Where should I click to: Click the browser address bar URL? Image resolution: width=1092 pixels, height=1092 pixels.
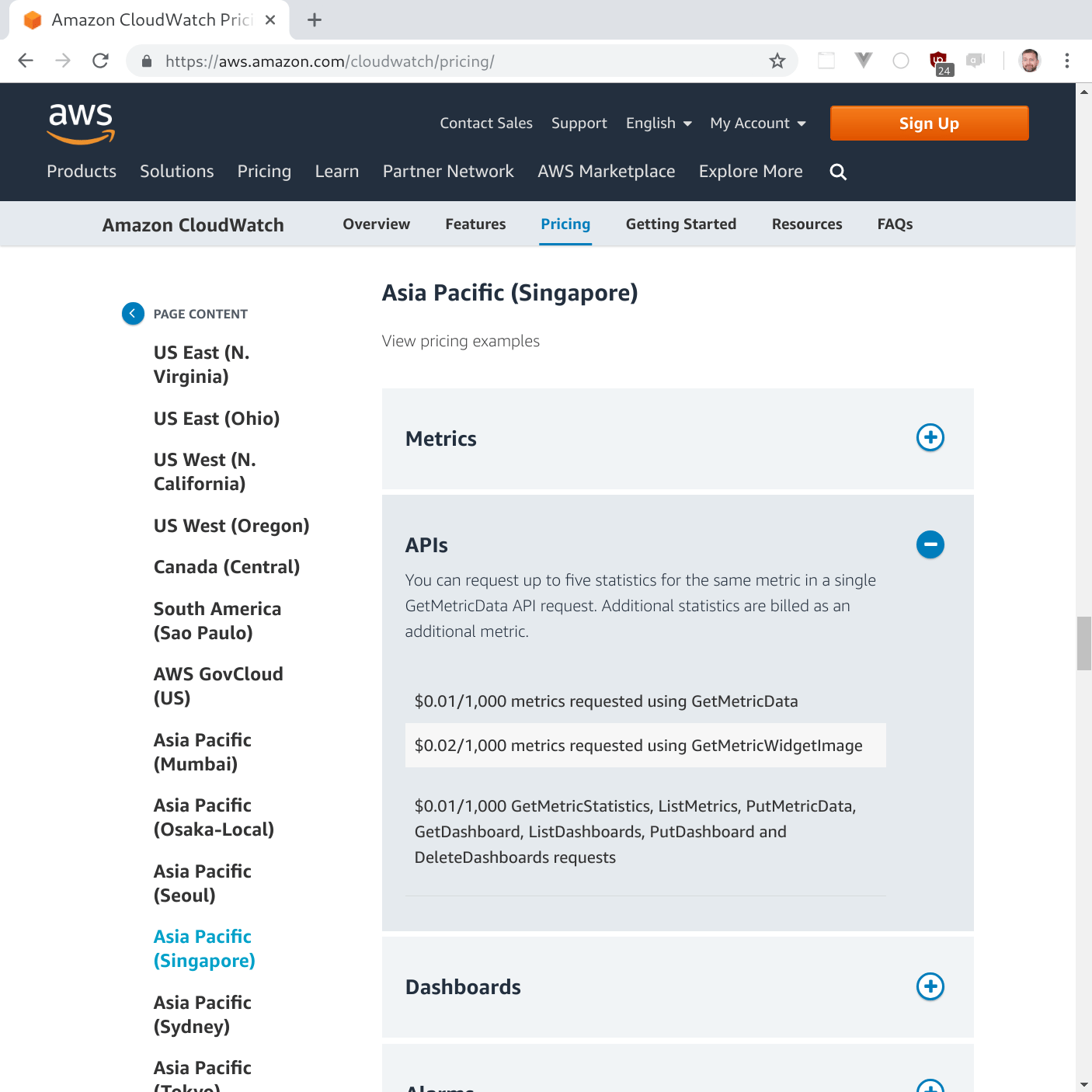(x=329, y=61)
